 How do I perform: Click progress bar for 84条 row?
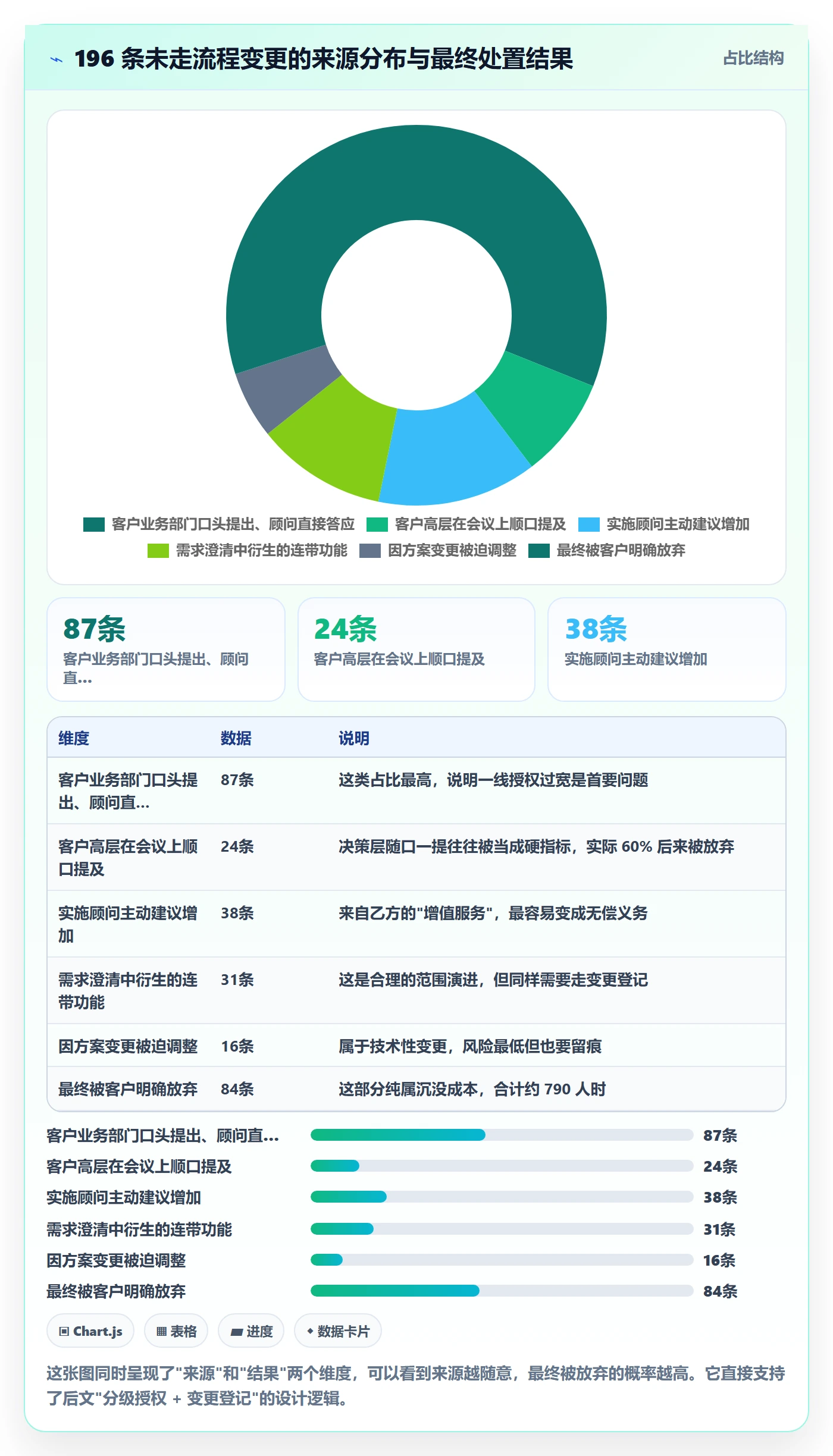coord(502,1291)
